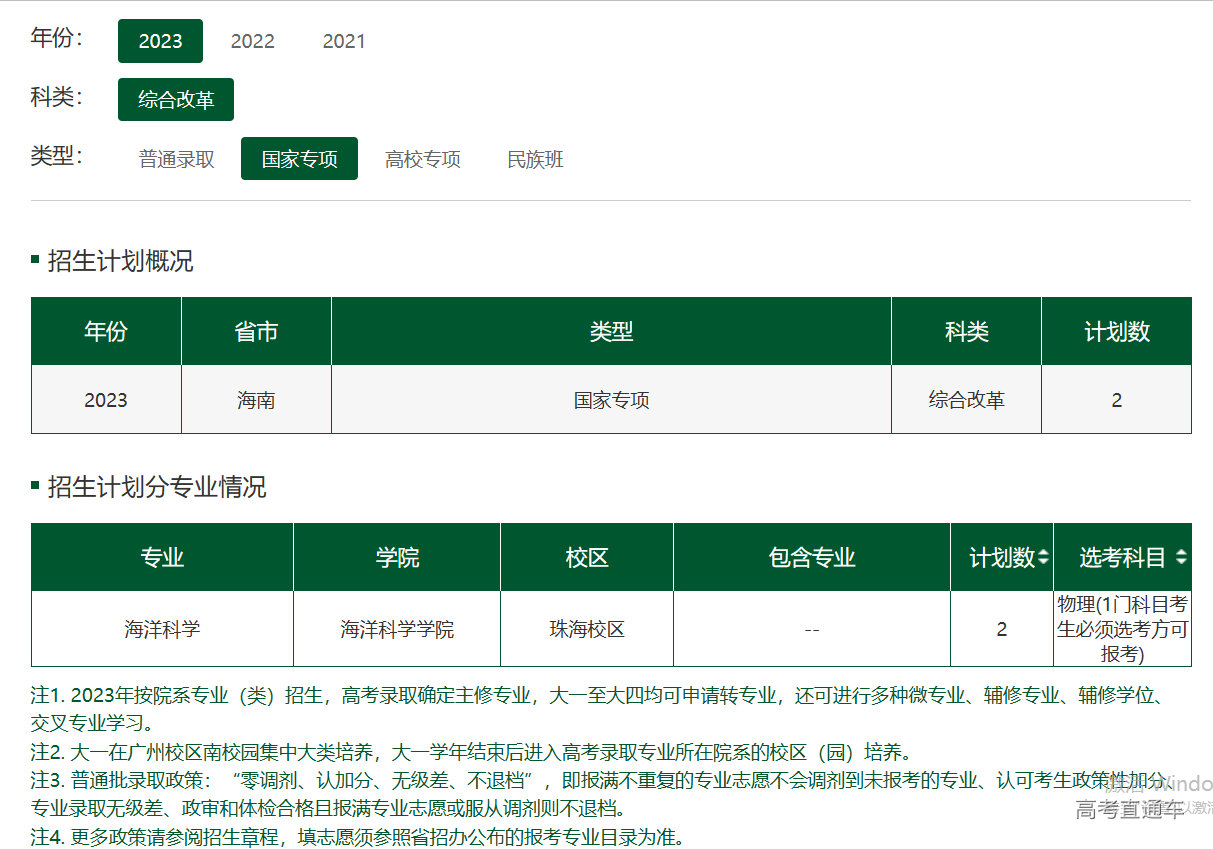Click the 珠海校区 campus cell

coord(587,630)
